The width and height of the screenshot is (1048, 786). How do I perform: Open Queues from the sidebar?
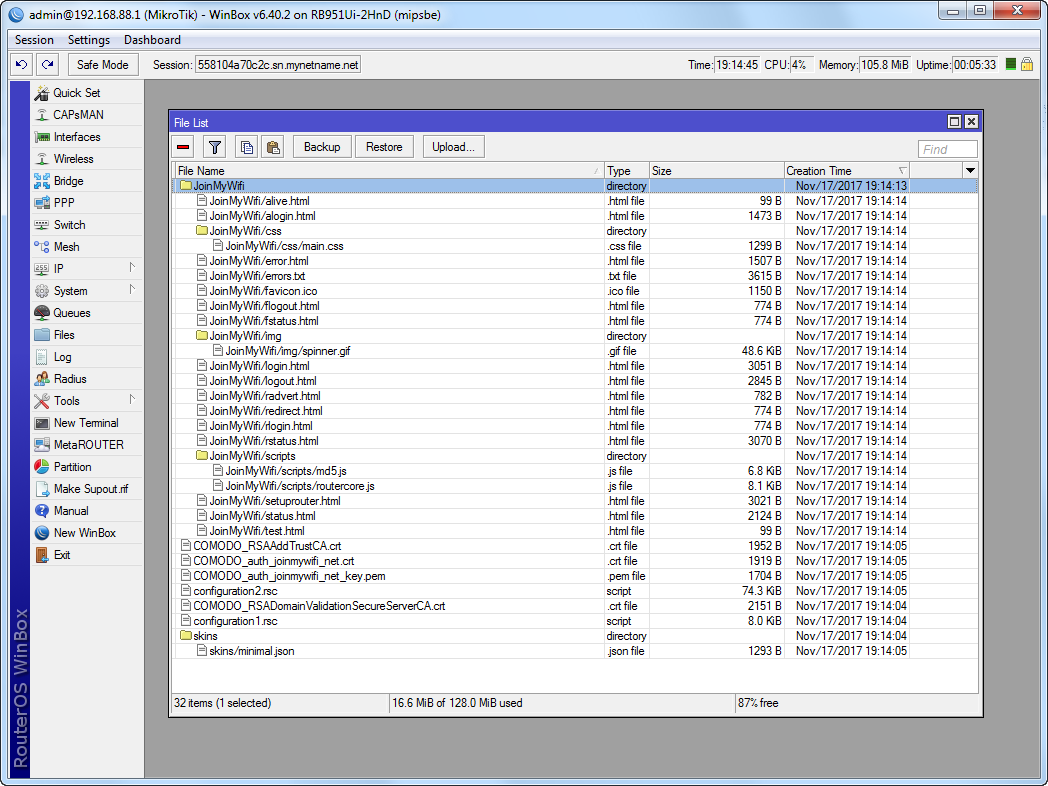(87, 313)
